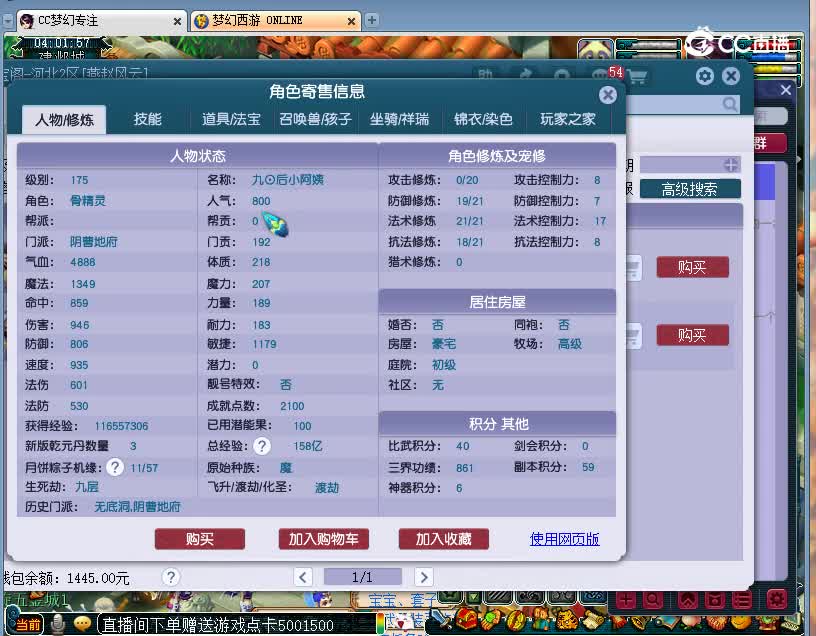Click the red plus icon on bottom toolbar
The width and height of the screenshot is (816, 636).
pos(626,600)
